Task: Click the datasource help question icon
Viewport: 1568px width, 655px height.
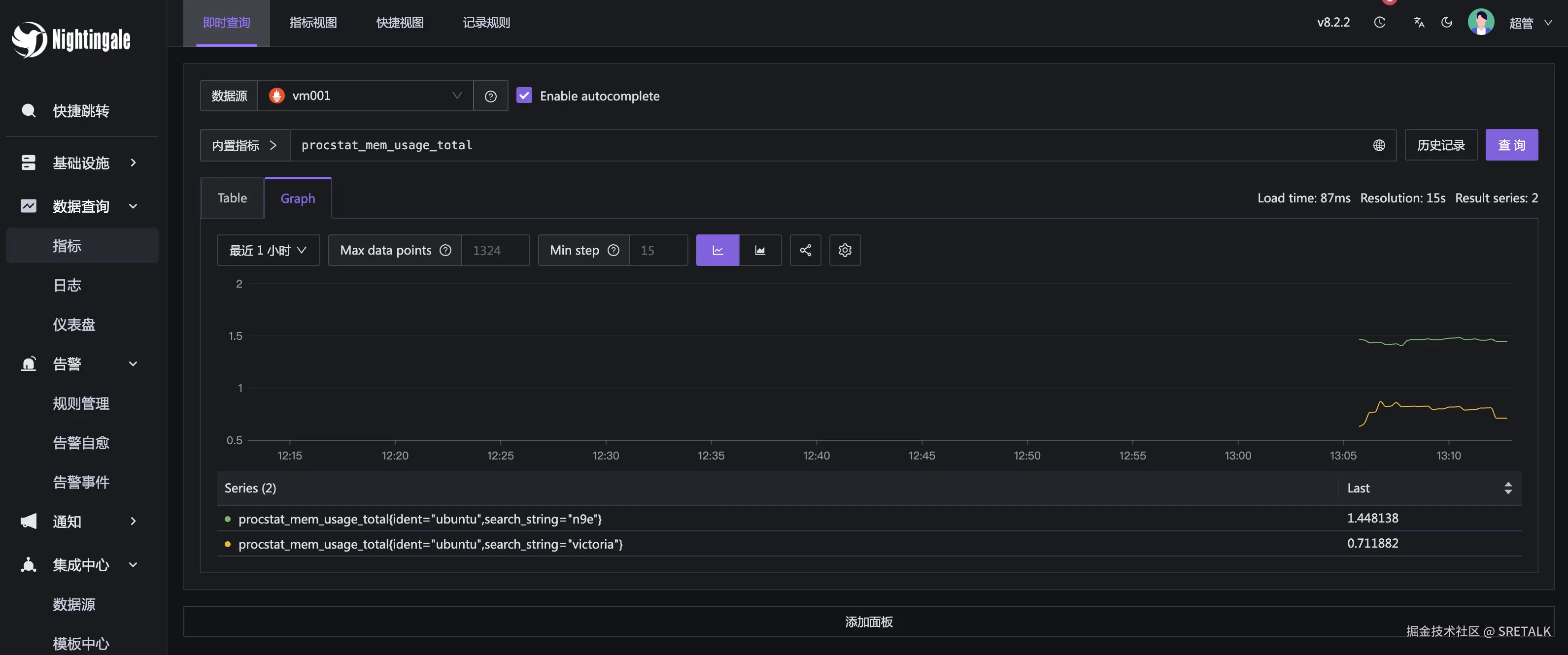Action: coord(490,96)
